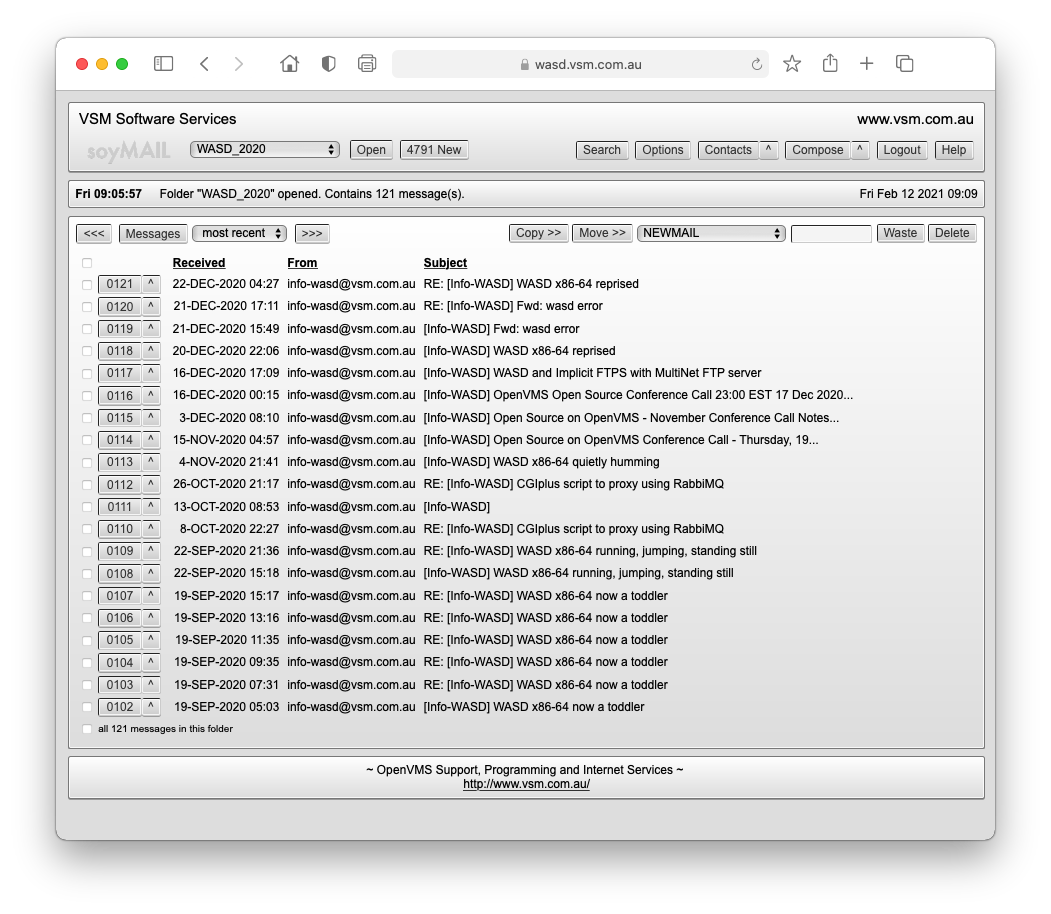1051x914 pixels.
Task: Click the Messages button
Action: (153, 233)
